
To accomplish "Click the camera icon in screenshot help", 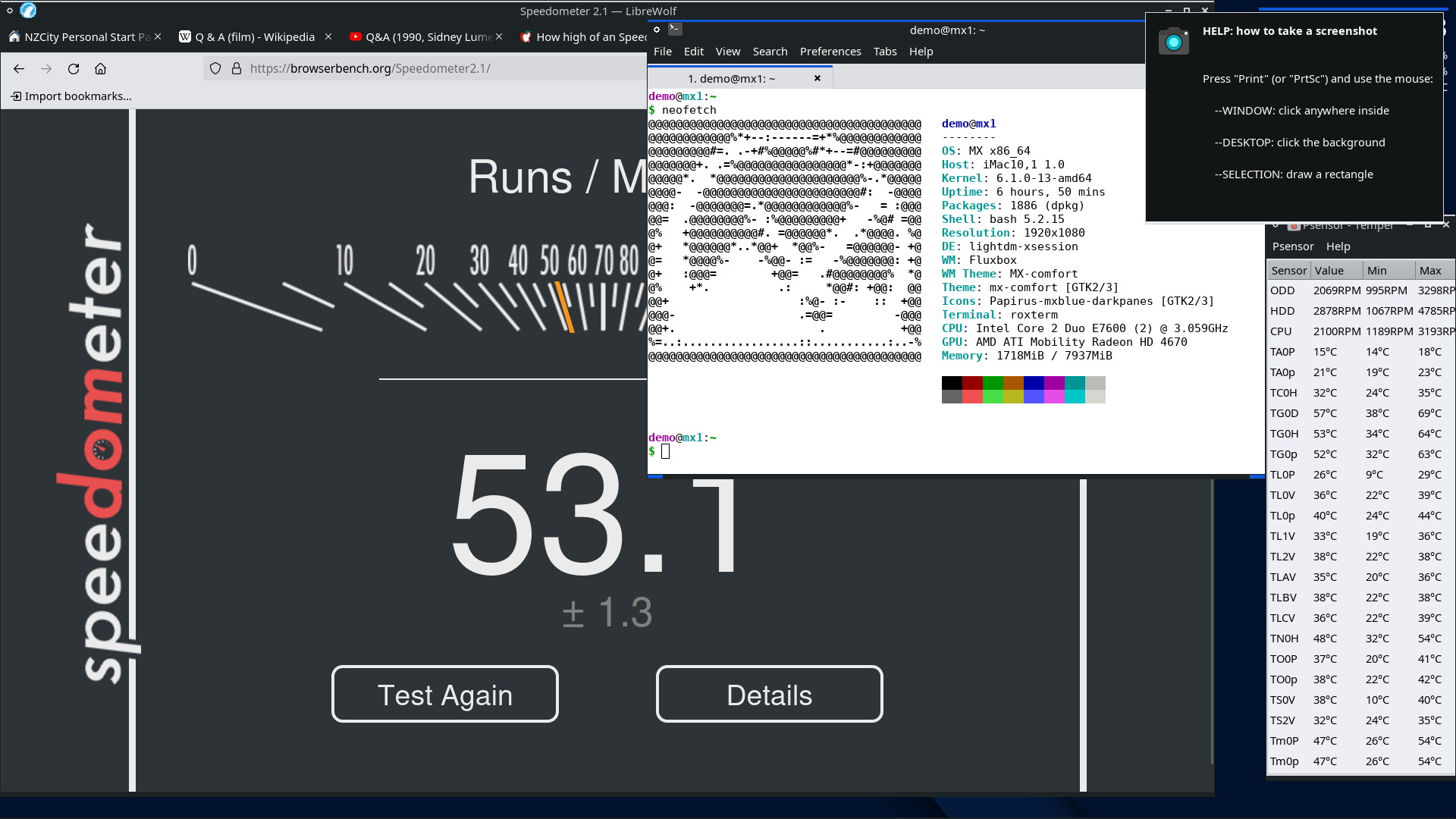I will 1173,42.
